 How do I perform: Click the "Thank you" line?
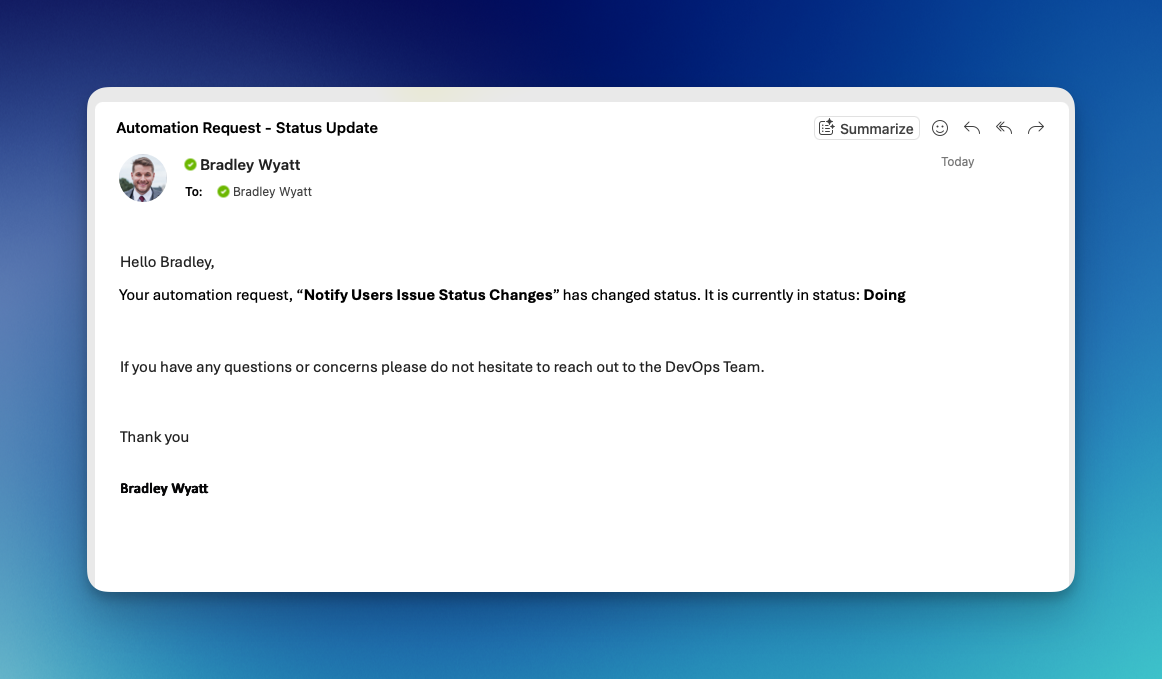(x=154, y=437)
